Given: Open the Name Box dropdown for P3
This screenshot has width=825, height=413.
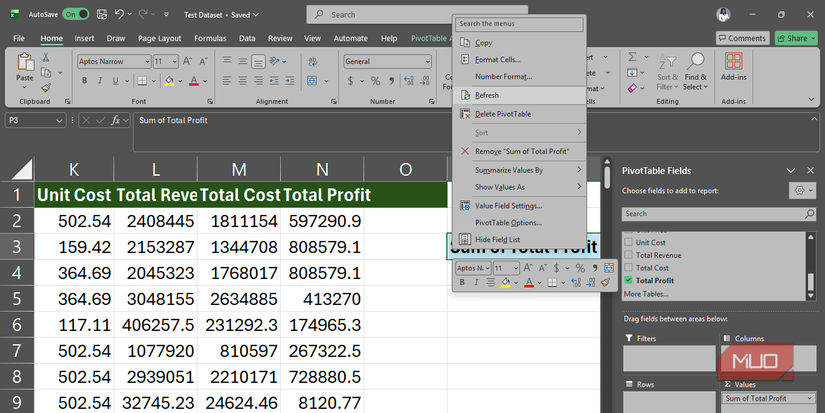Looking at the screenshot, I should (59, 120).
